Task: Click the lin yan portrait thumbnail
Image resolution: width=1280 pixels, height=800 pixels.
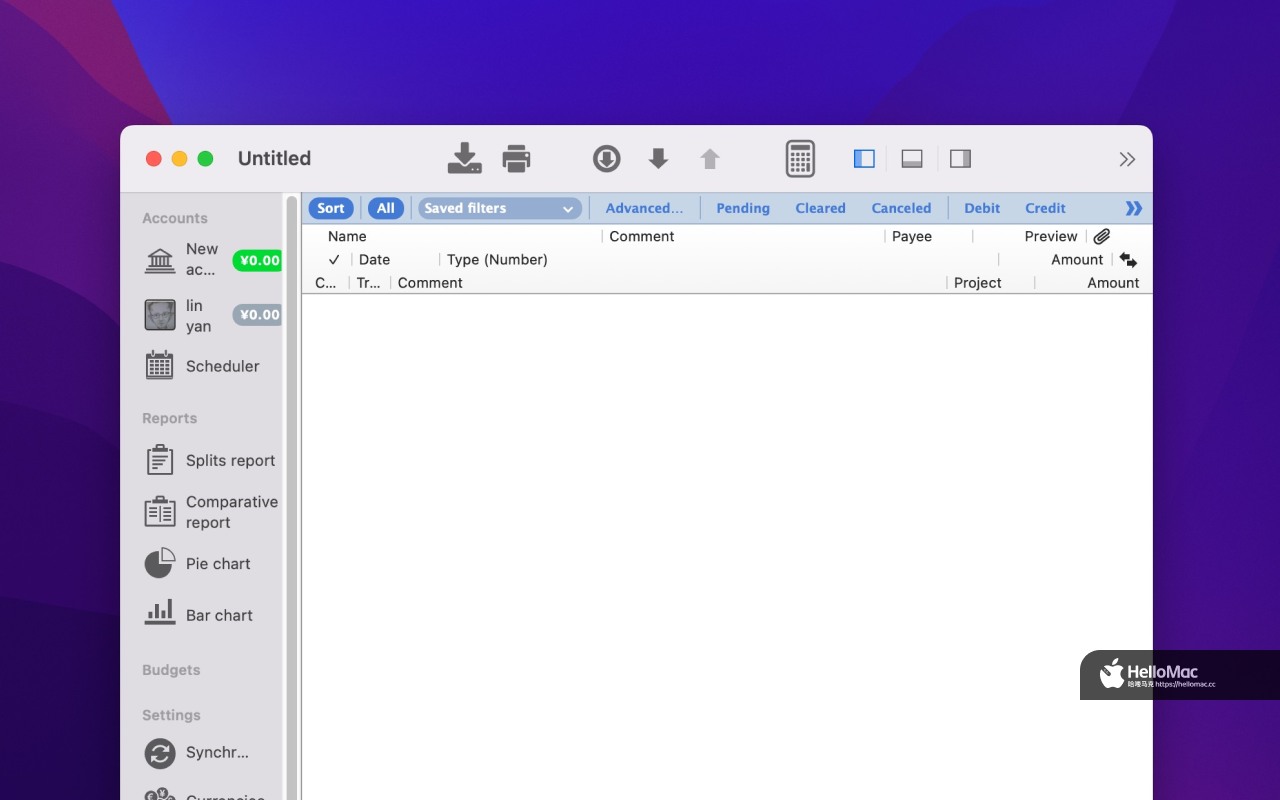Action: (160, 316)
